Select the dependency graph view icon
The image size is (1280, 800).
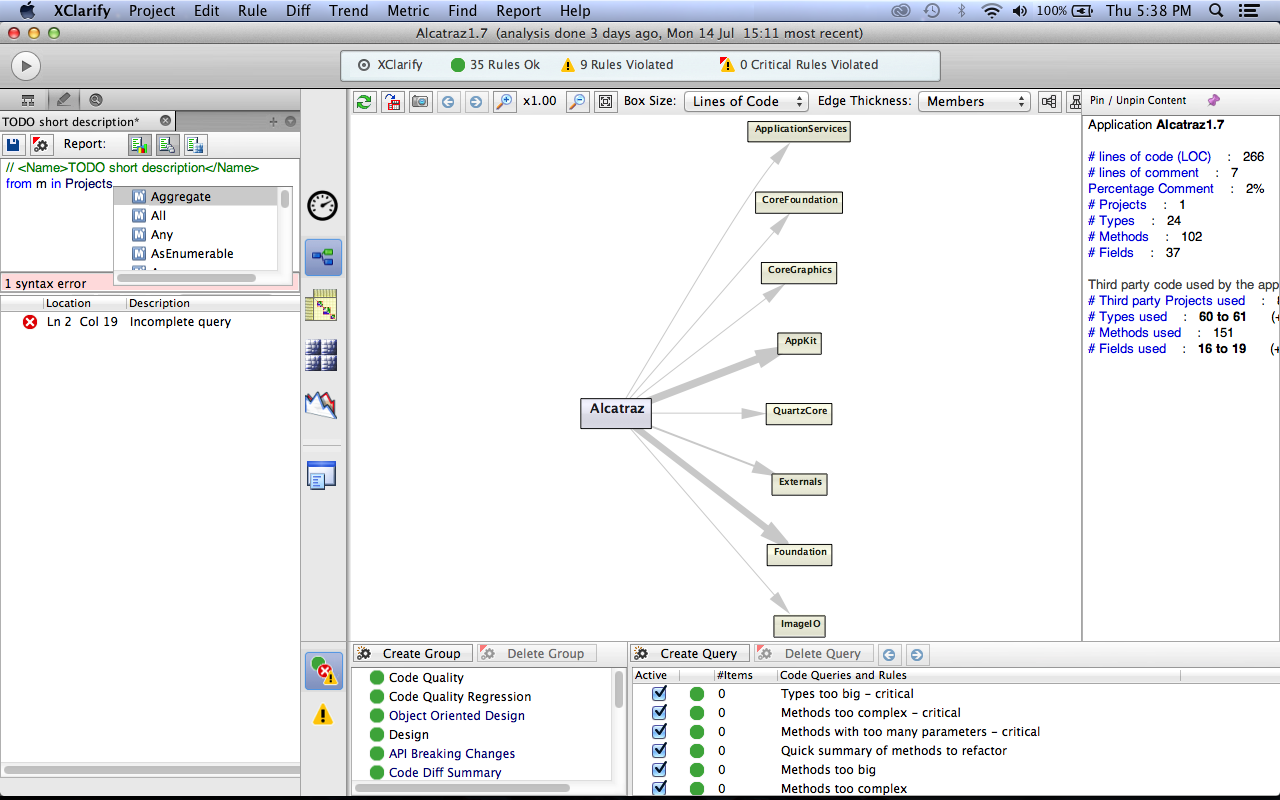[323, 257]
